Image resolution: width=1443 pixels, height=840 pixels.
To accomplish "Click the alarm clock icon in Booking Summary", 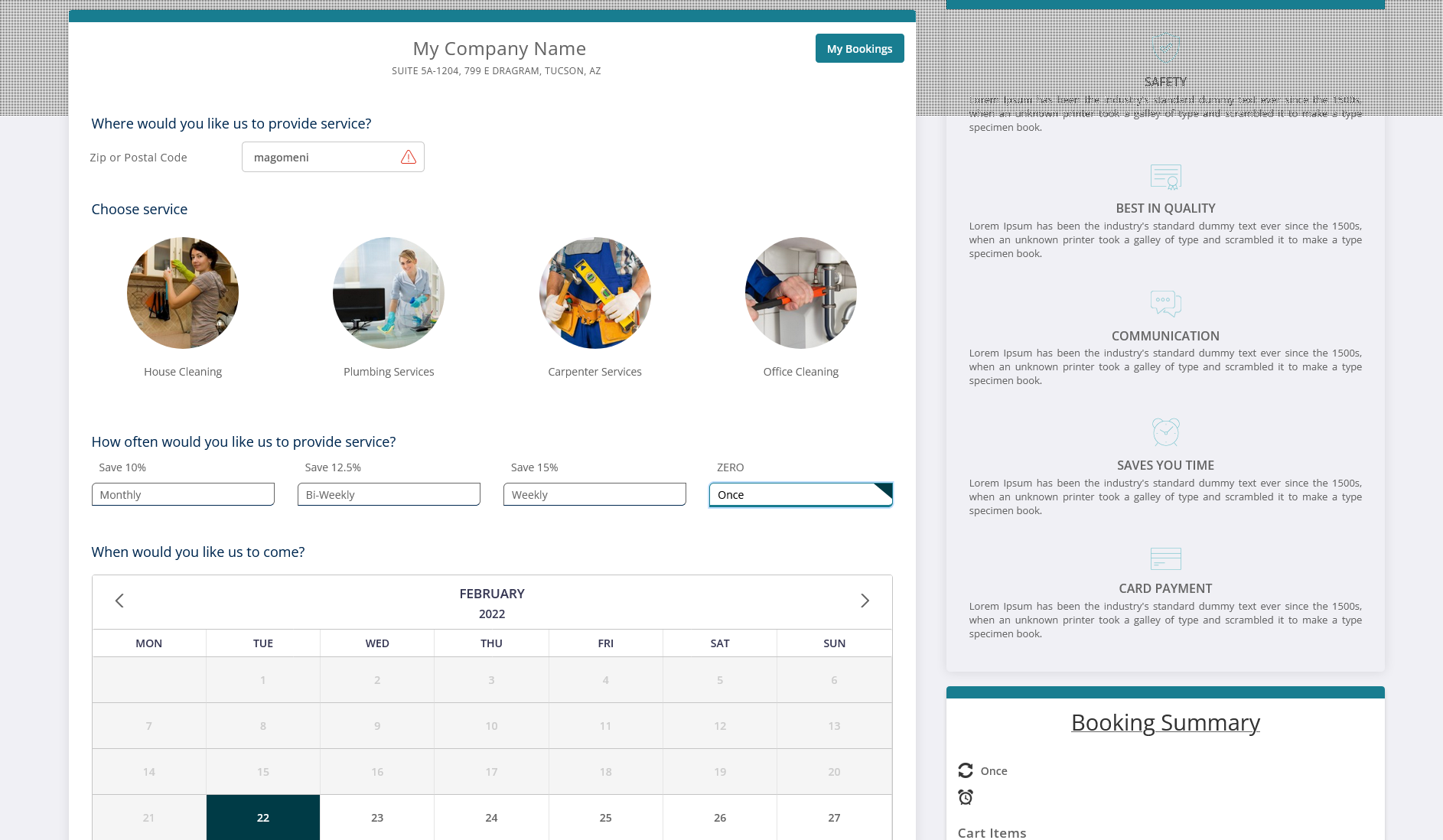I will [x=966, y=797].
